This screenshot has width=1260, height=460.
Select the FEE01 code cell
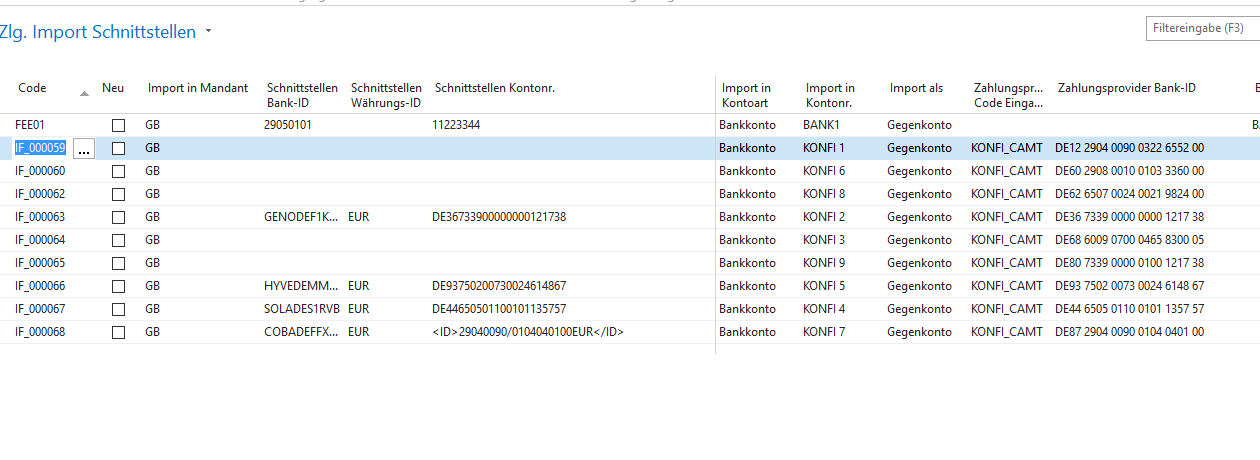click(x=30, y=125)
